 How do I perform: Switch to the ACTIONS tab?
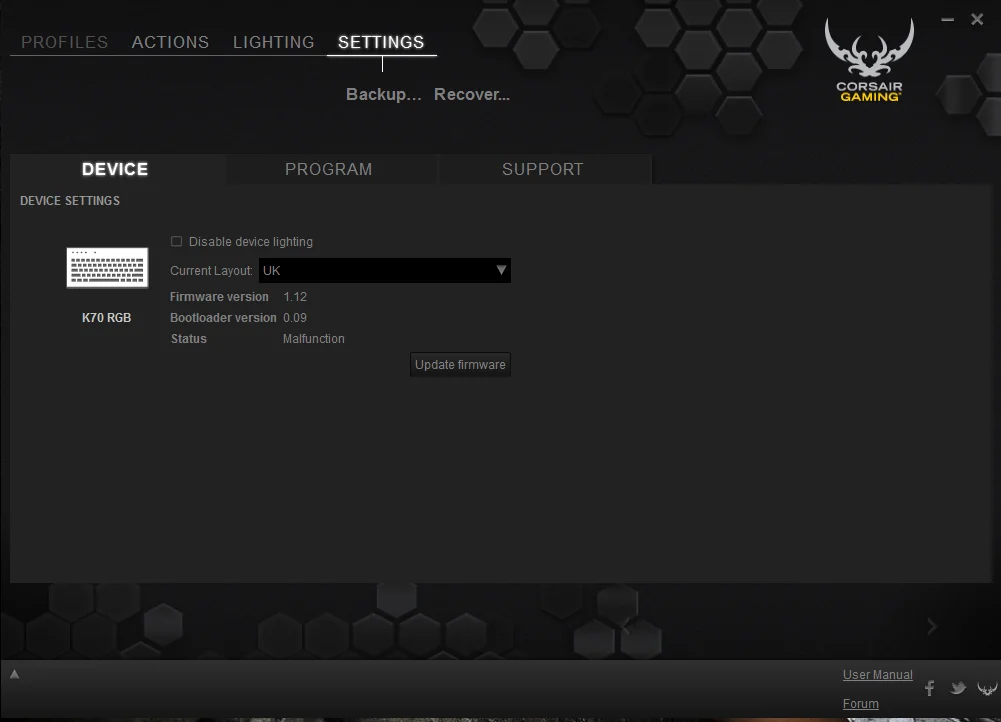(x=170, y=42)
